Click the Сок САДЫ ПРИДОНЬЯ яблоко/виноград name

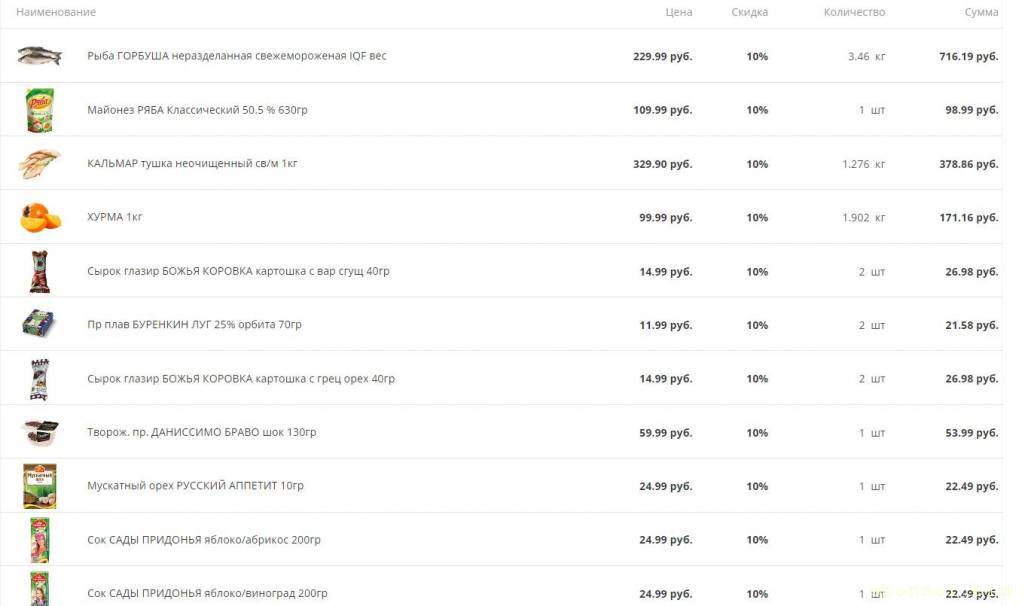tap(207, 593)
